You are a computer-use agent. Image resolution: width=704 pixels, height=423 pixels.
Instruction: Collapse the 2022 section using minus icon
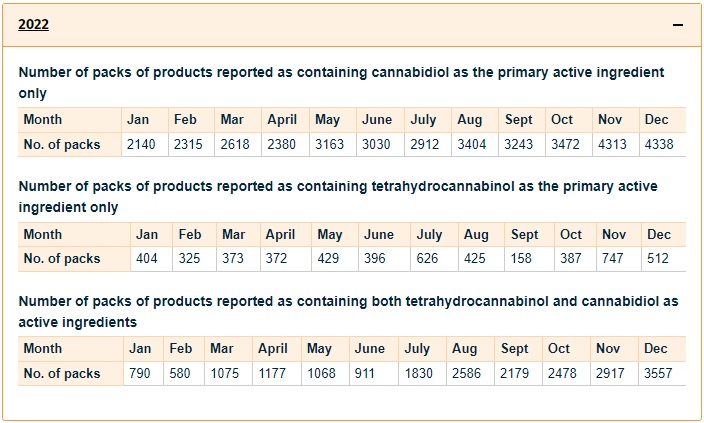[678, 25]
